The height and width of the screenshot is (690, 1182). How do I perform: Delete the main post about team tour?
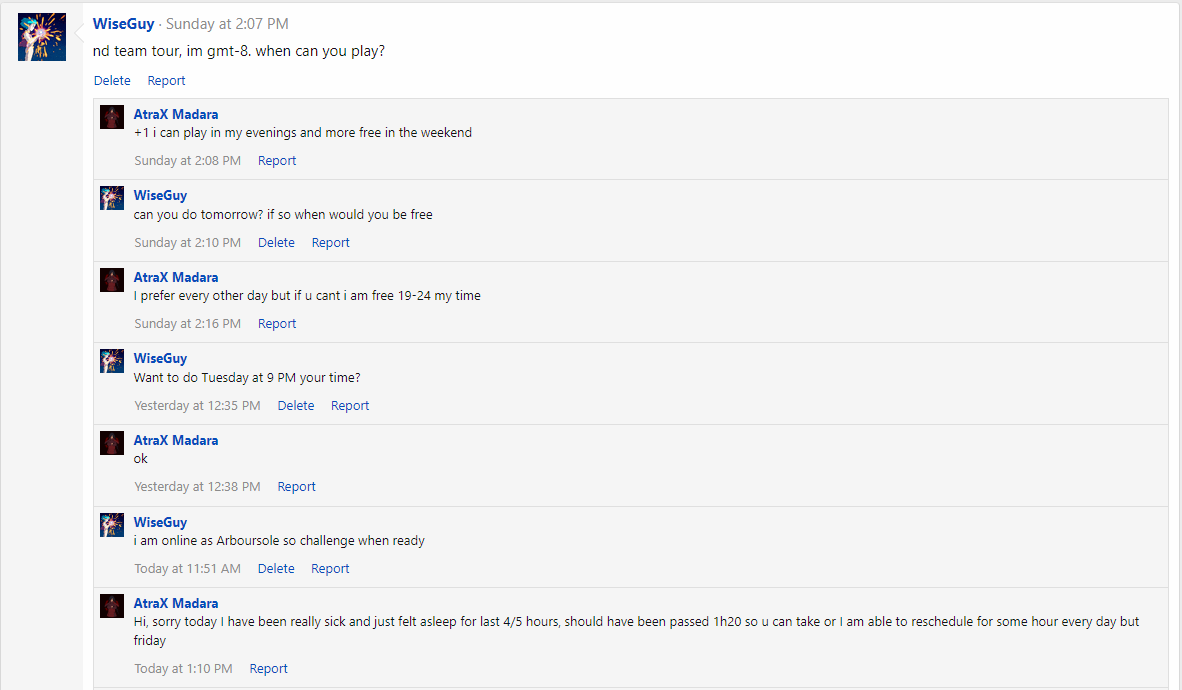pyautogui.click(x=112, y=81)
